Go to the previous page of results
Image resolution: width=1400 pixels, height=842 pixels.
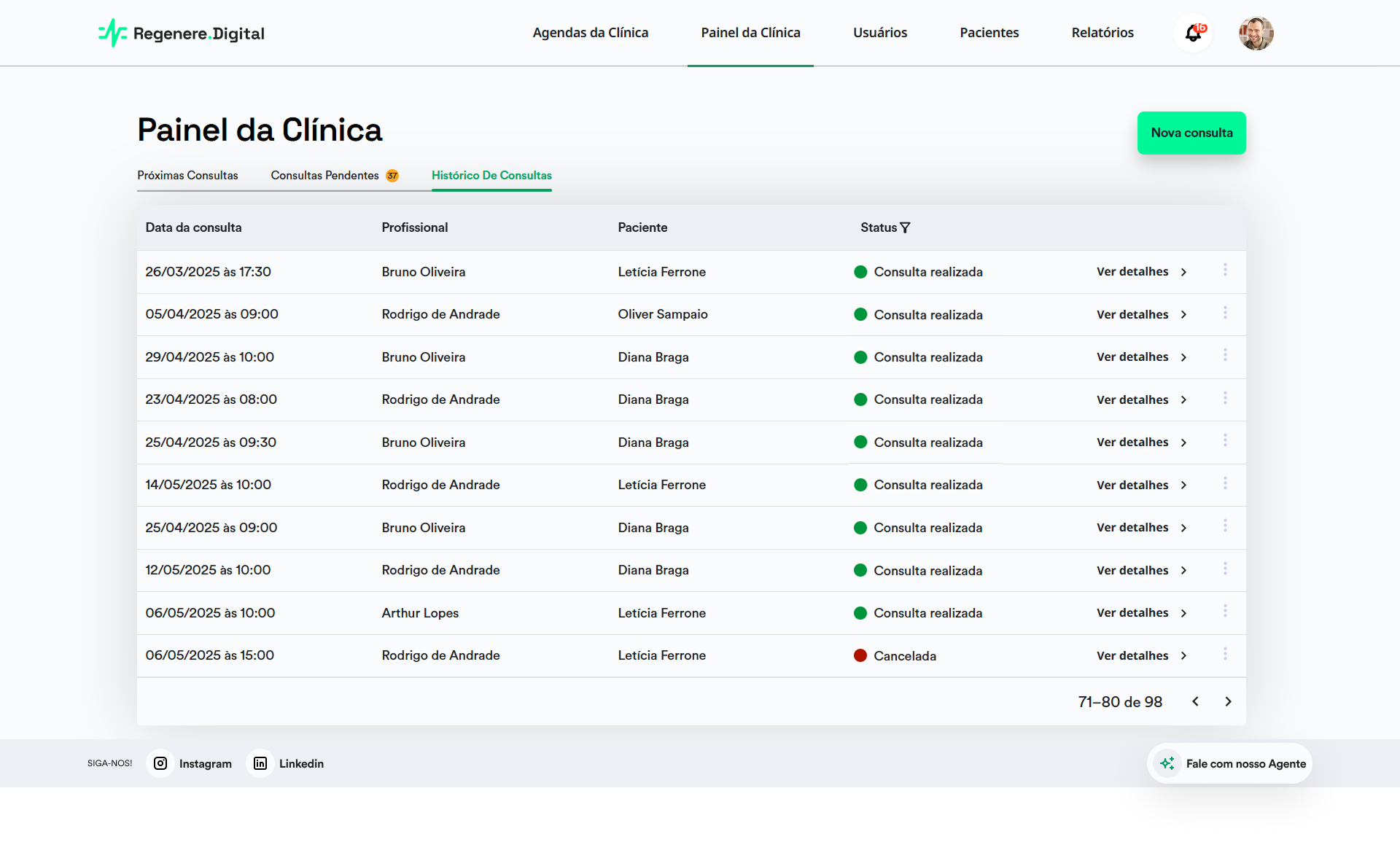[1195, 701]
